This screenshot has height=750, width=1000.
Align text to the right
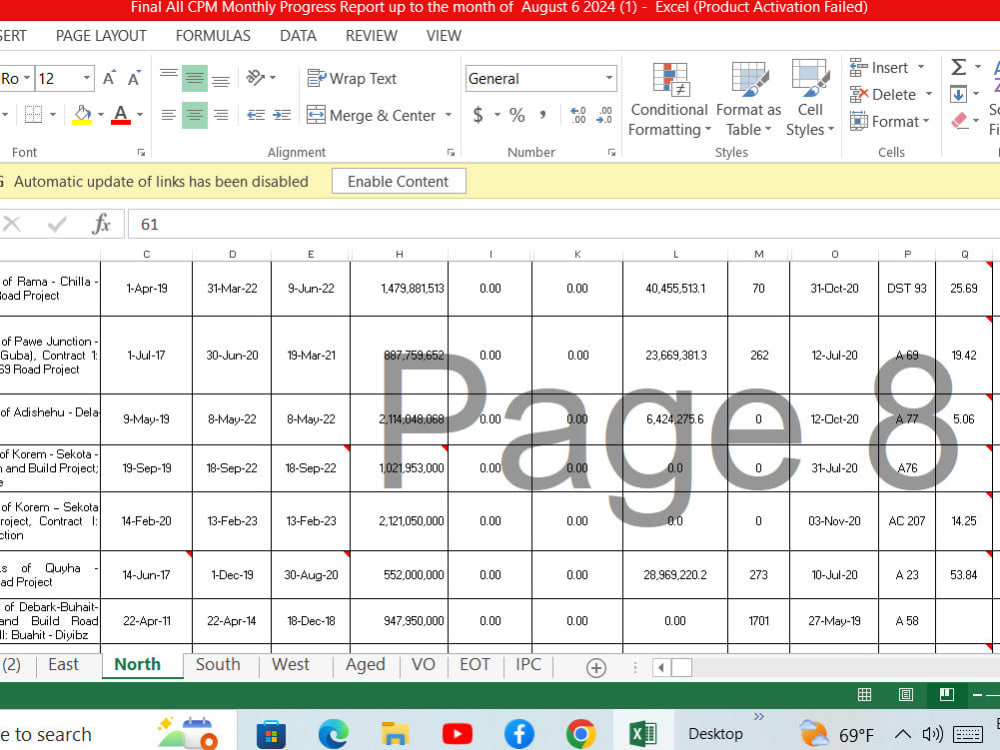tap(221, 115)
